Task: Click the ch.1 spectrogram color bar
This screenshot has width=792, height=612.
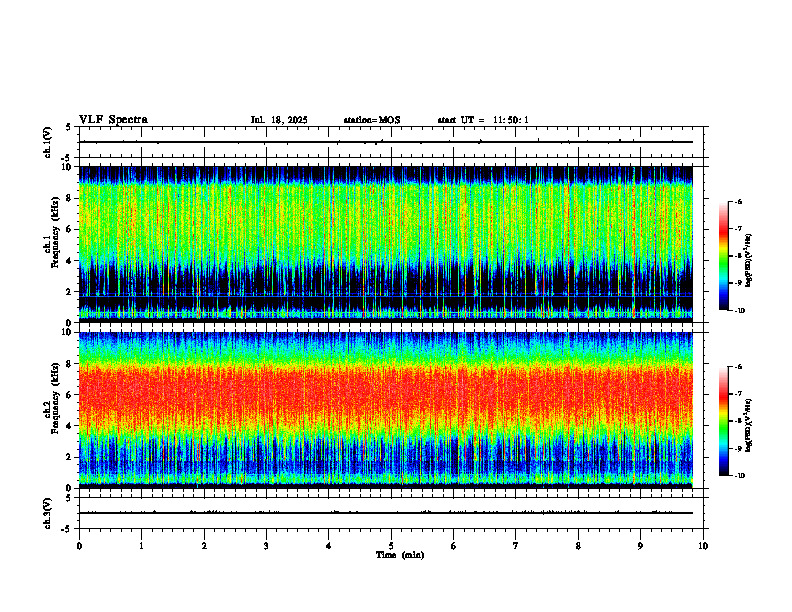Action: [723, 256]
